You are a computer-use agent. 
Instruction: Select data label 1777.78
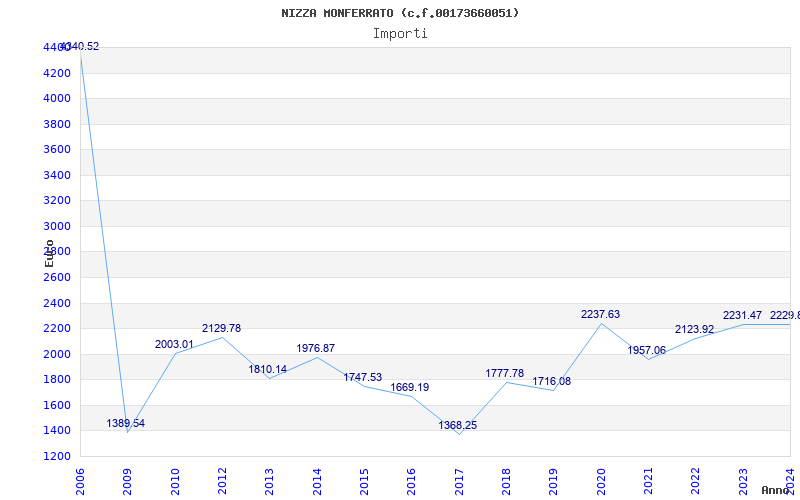point(505,373)
